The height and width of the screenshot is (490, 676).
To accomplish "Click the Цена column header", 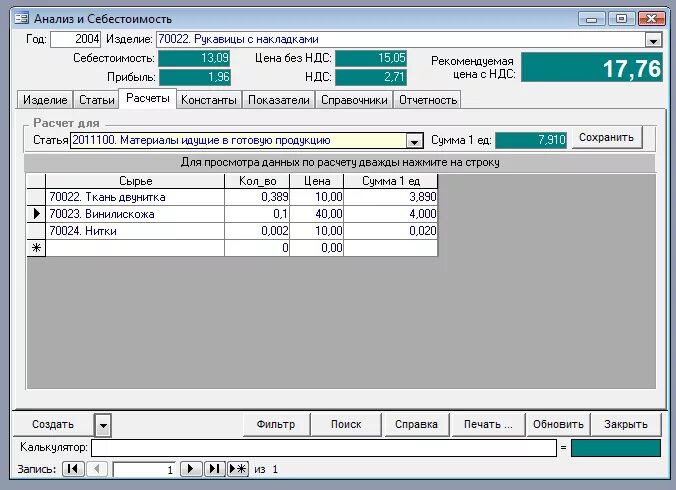I will 317,181.
